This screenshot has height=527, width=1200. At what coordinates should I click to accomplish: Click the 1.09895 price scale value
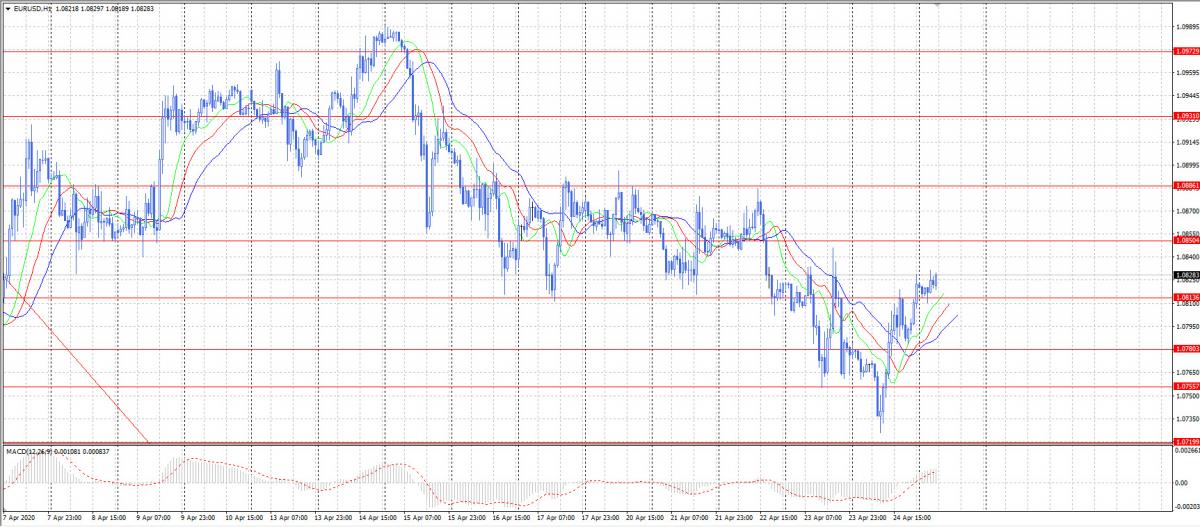tap(1188, 27)
